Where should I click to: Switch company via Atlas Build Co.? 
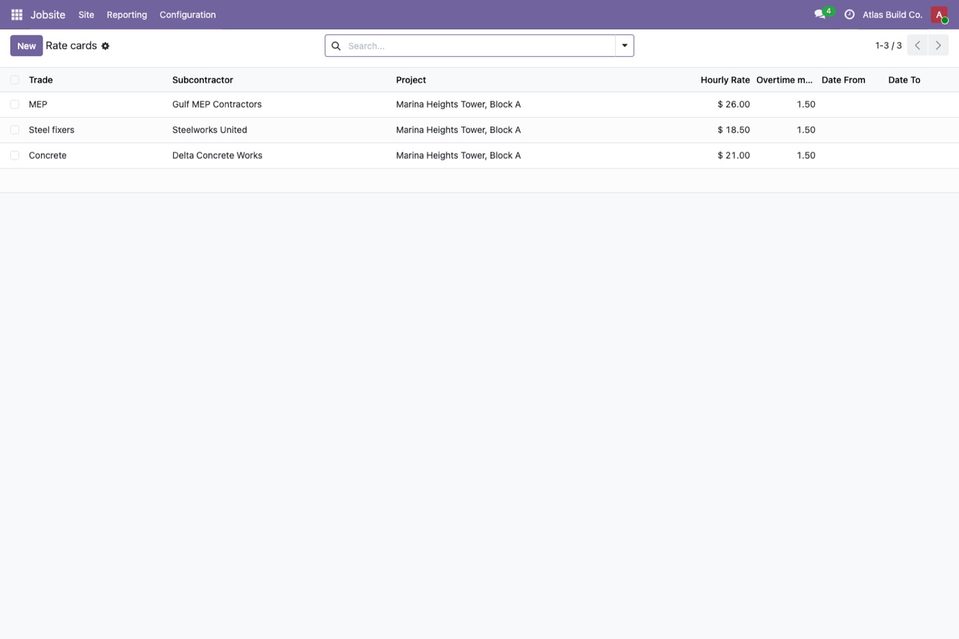pyautogui.click(x=892, y=15)
